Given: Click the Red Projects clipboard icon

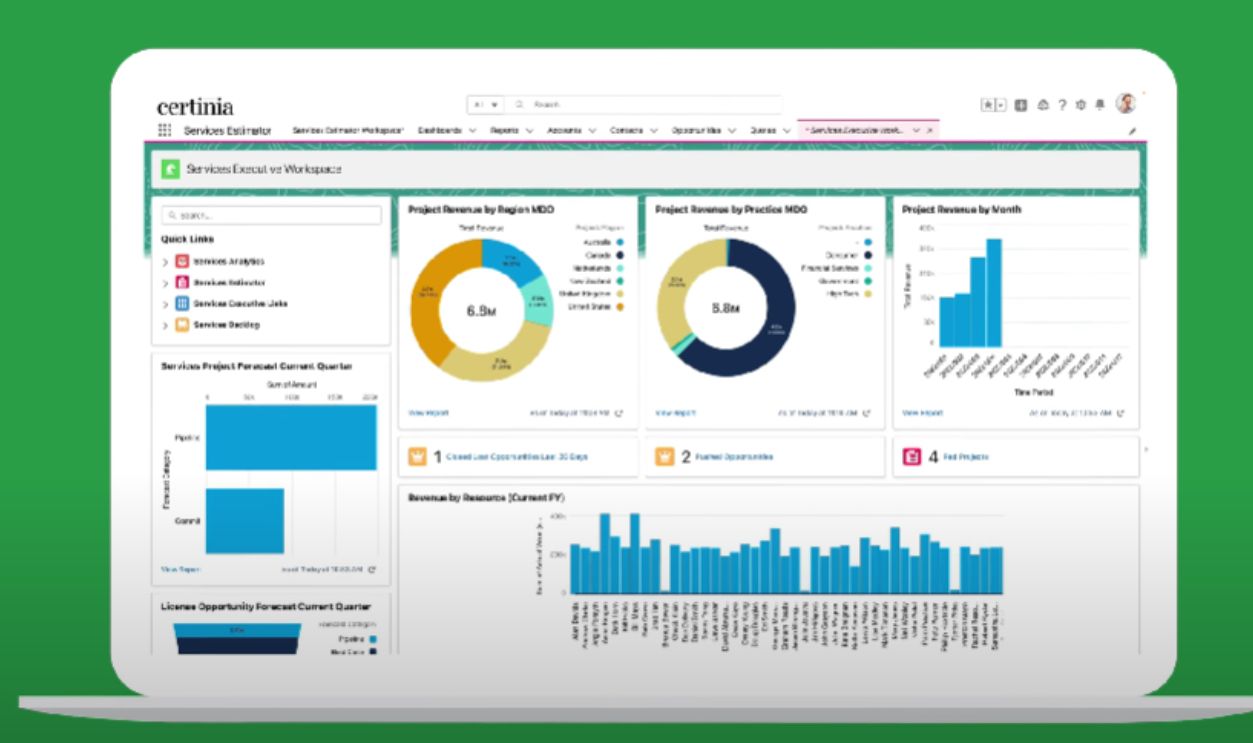Looking at the screenshot, I should point(911,457).
